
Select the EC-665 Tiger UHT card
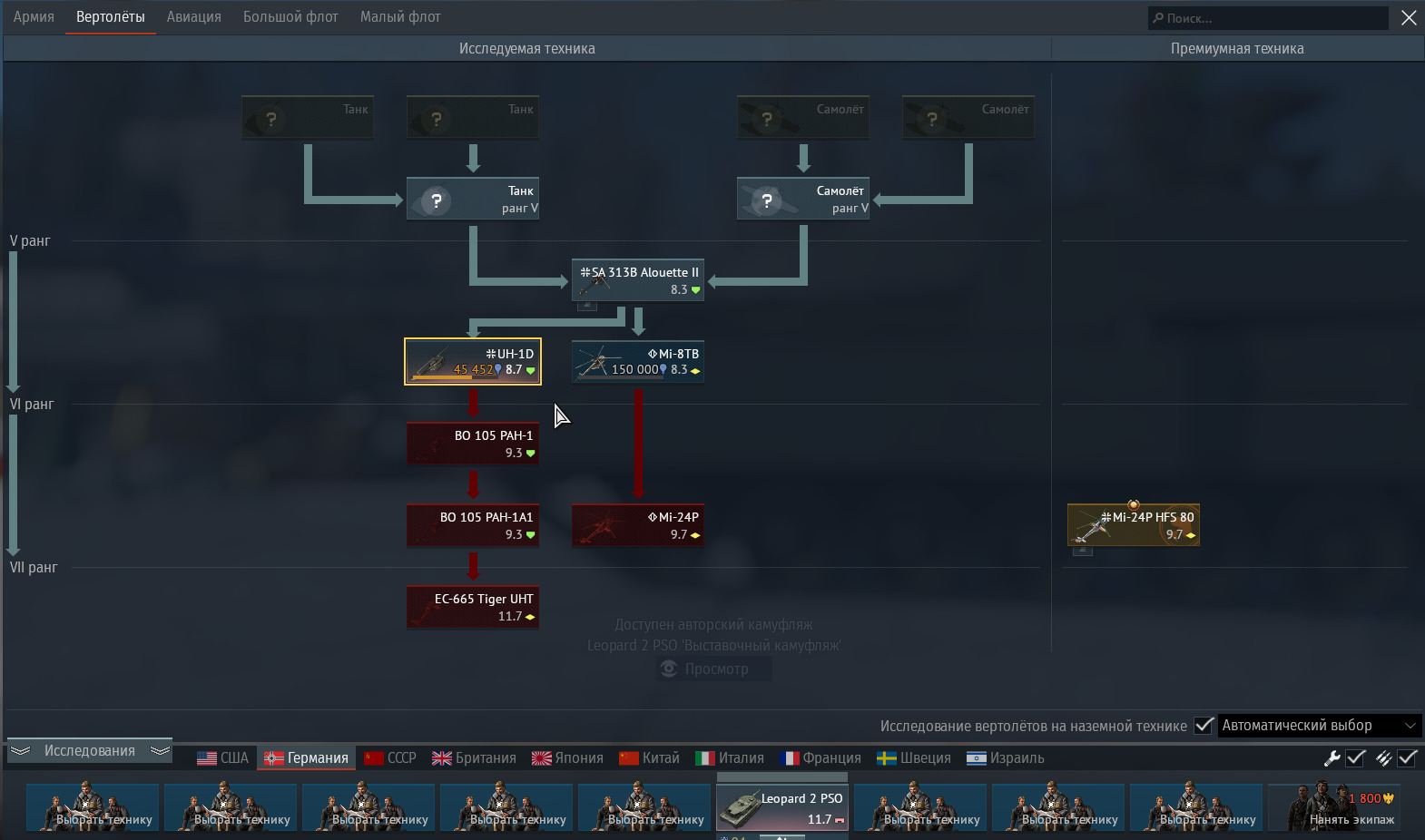(473, 607)
